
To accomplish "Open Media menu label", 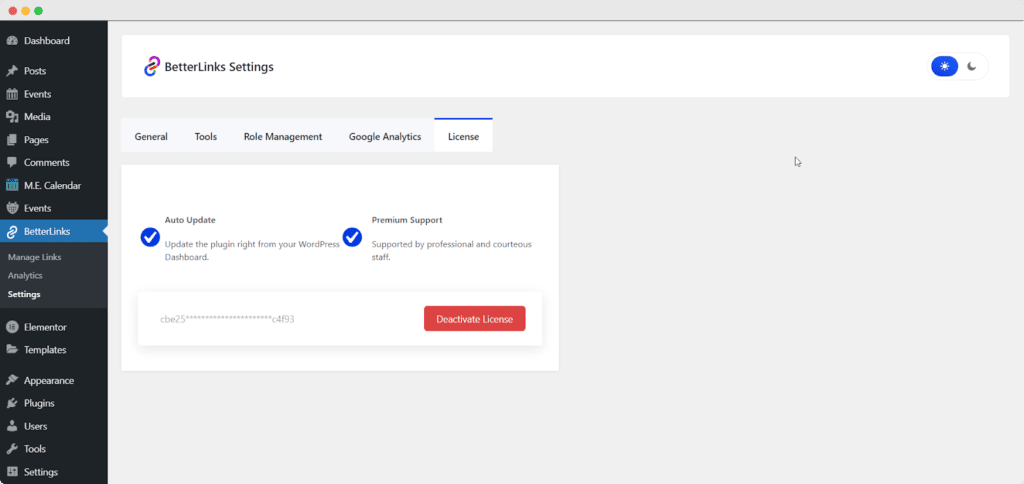I will pyautogui.click(x=37, y=117).
